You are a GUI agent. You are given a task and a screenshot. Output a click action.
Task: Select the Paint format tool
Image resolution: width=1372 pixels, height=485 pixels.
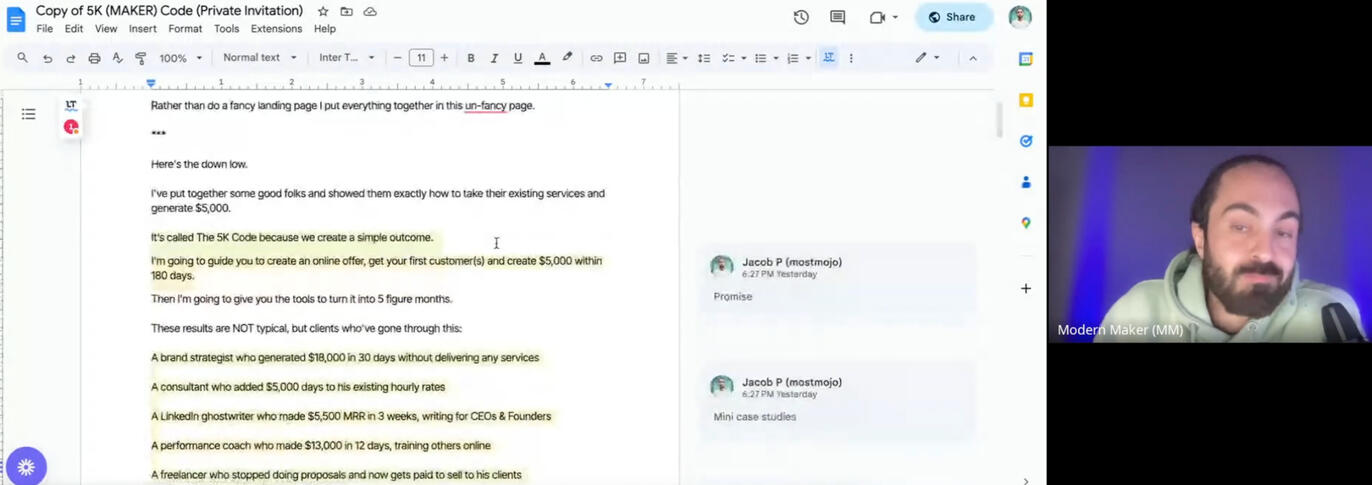coord(140,58)
